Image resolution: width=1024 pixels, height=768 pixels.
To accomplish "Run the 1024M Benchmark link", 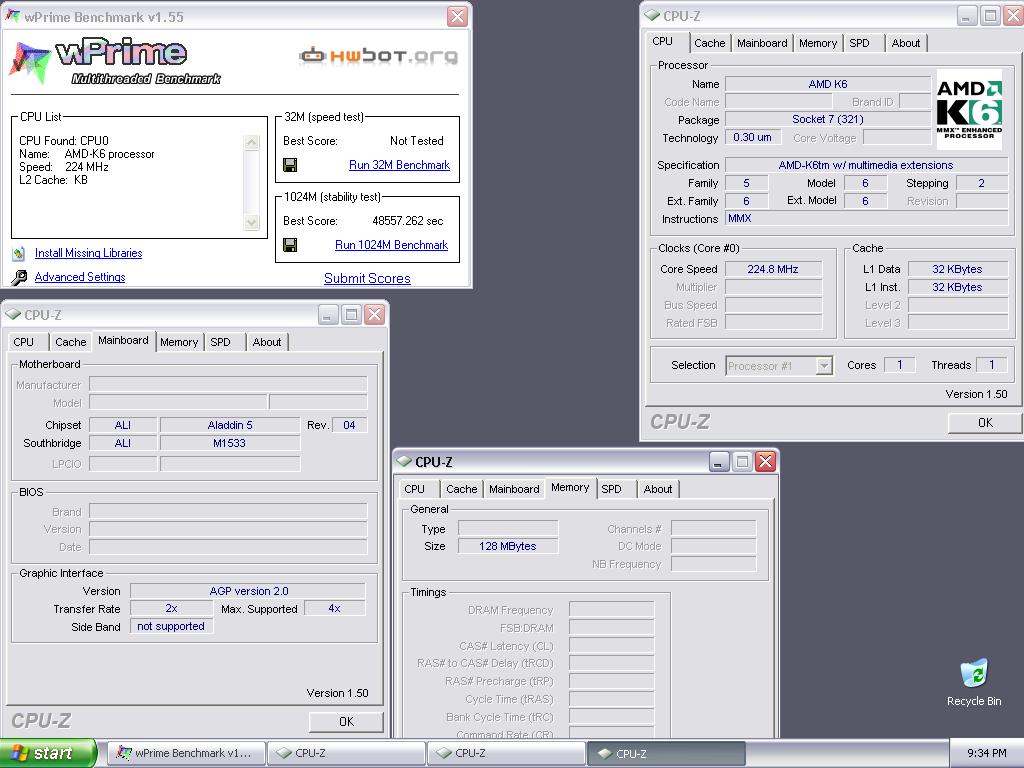I will point(391,245).
